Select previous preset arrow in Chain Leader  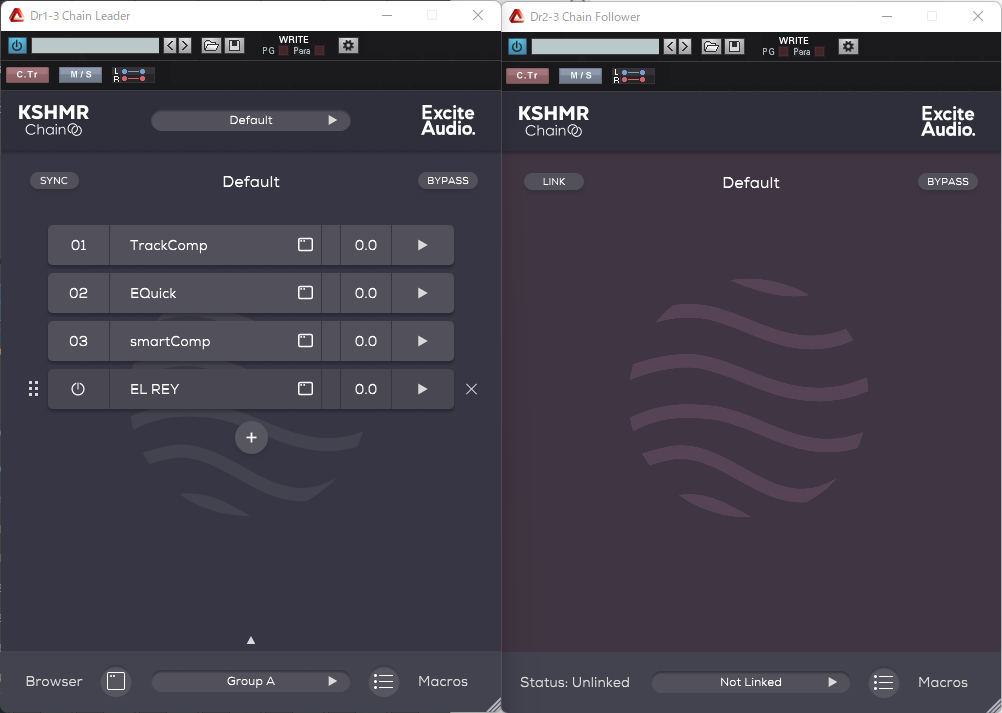170,45
